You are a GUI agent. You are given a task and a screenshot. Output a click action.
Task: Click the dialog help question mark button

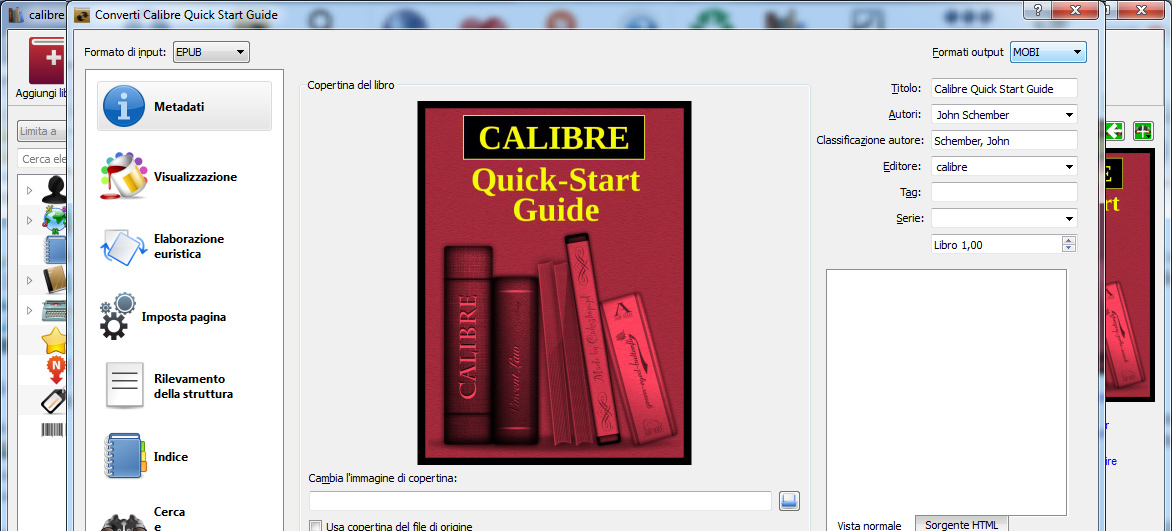(x=1038, y=10)
